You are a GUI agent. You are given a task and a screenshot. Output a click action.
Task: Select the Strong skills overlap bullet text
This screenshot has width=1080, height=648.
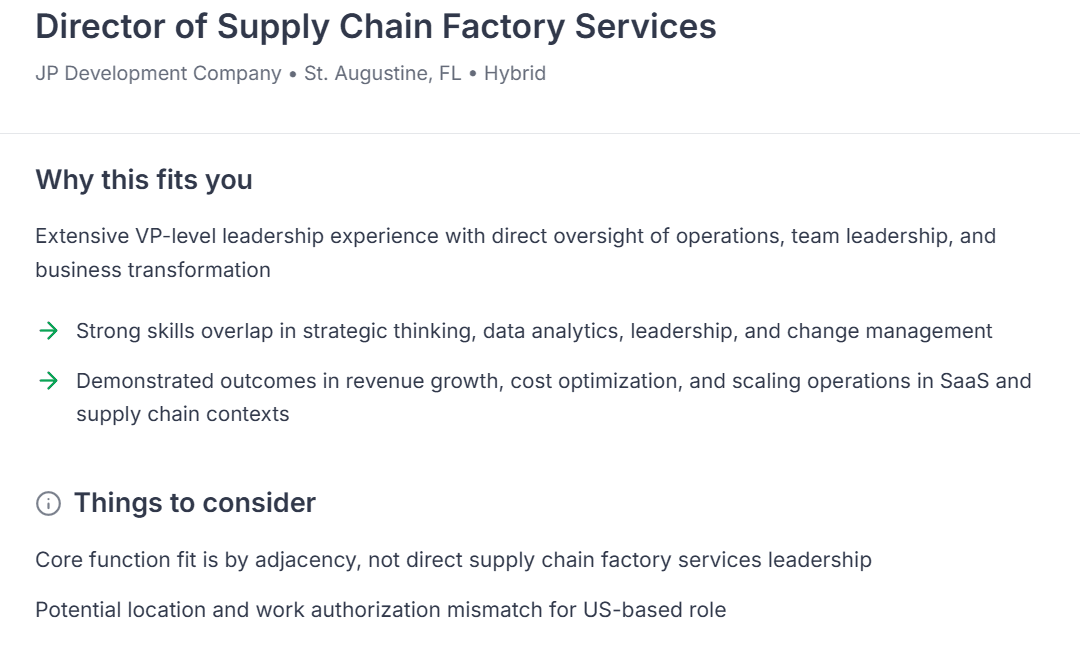(x=534, y=331)
